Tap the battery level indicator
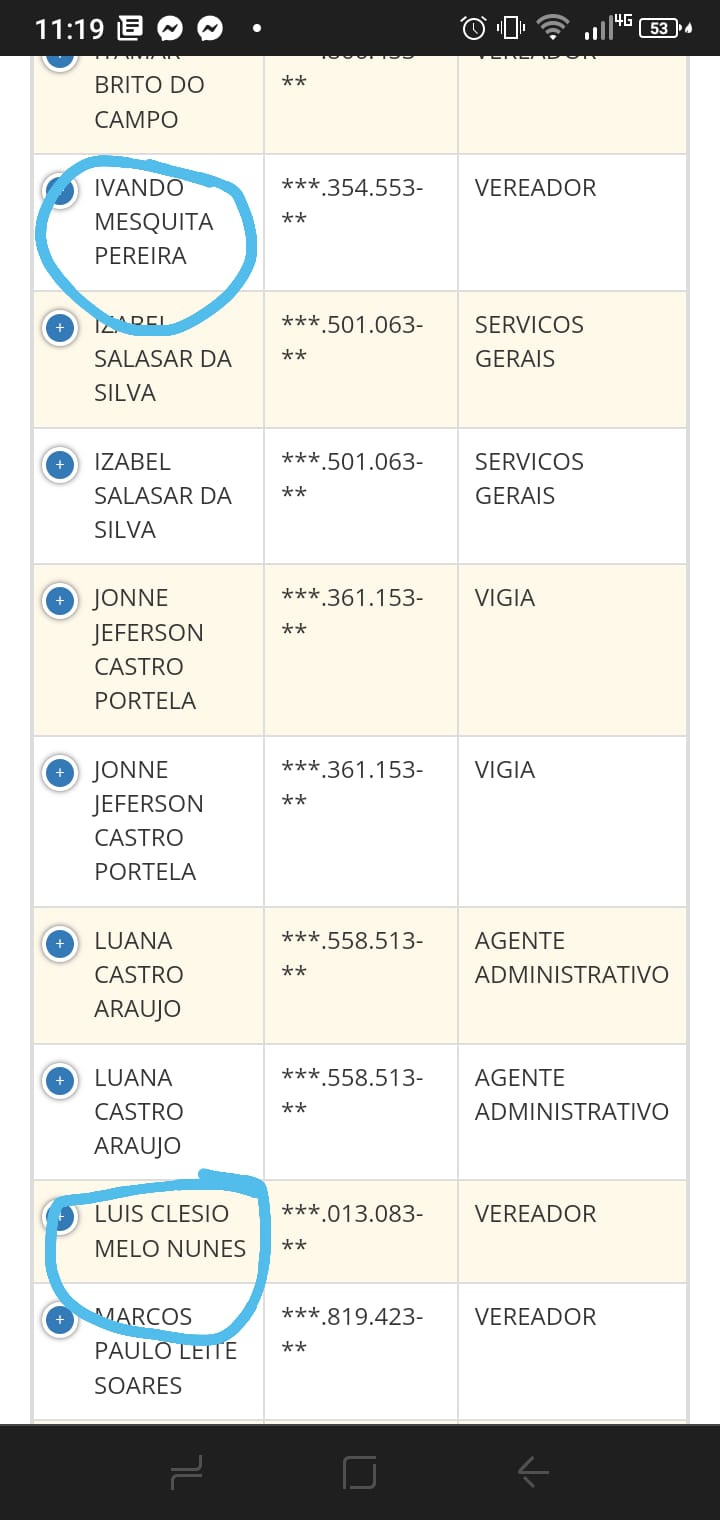 [660, 28]
